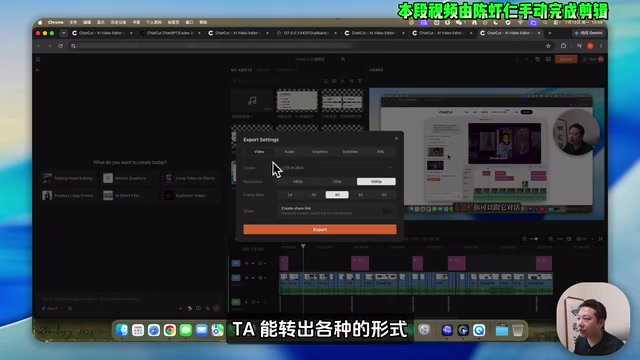This screenshot has height=360, width=640.
Task: Open the Subtitles export tab
Action: point(350,152)
